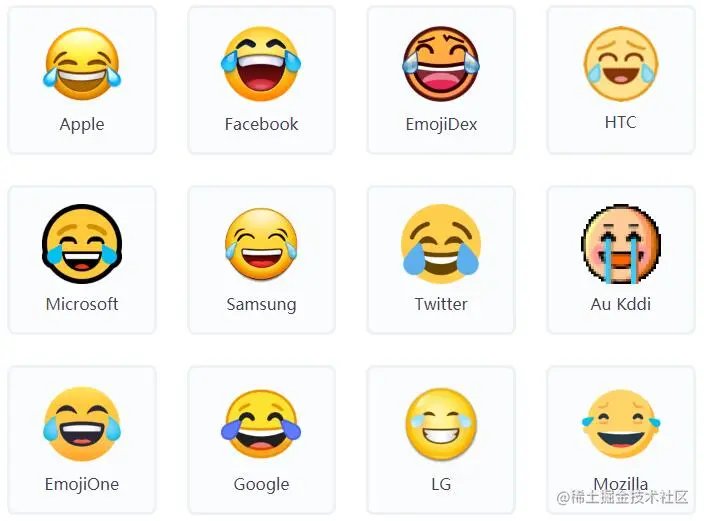Select the LG label text
Screen dimensions: 704x521
click(x=441, y=484)
